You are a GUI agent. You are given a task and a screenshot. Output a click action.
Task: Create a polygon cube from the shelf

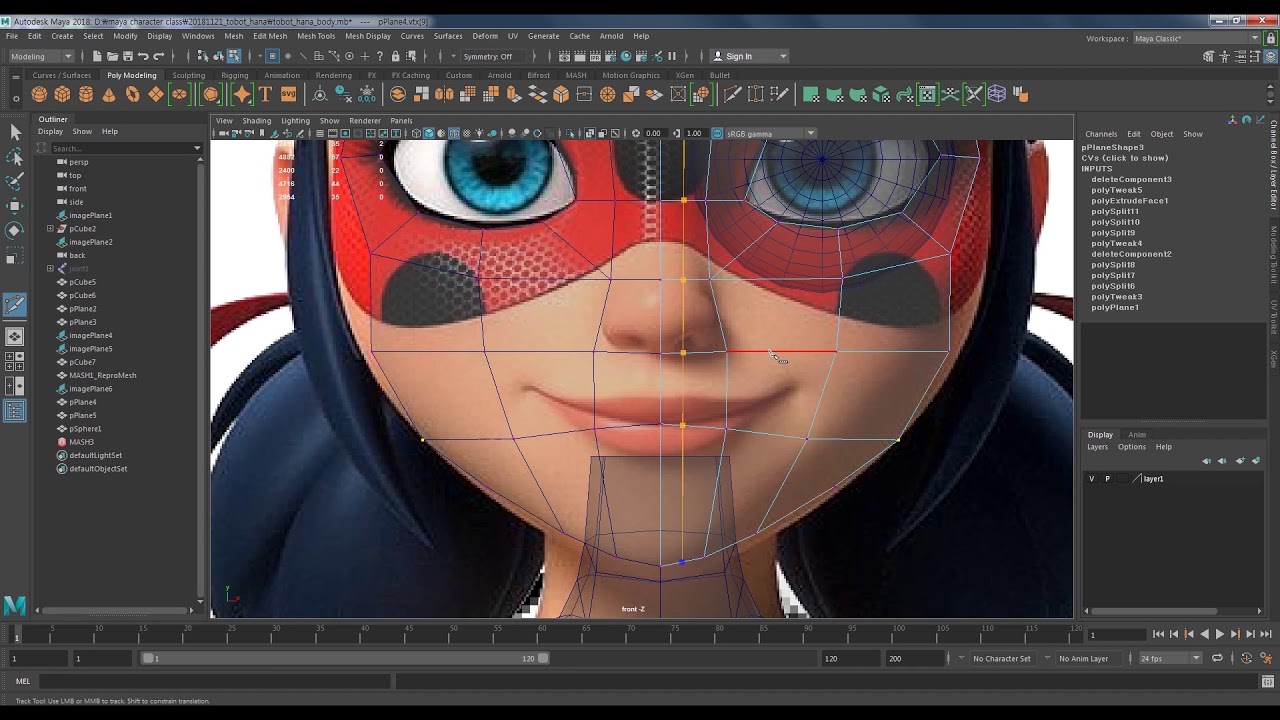click(62, 94)
